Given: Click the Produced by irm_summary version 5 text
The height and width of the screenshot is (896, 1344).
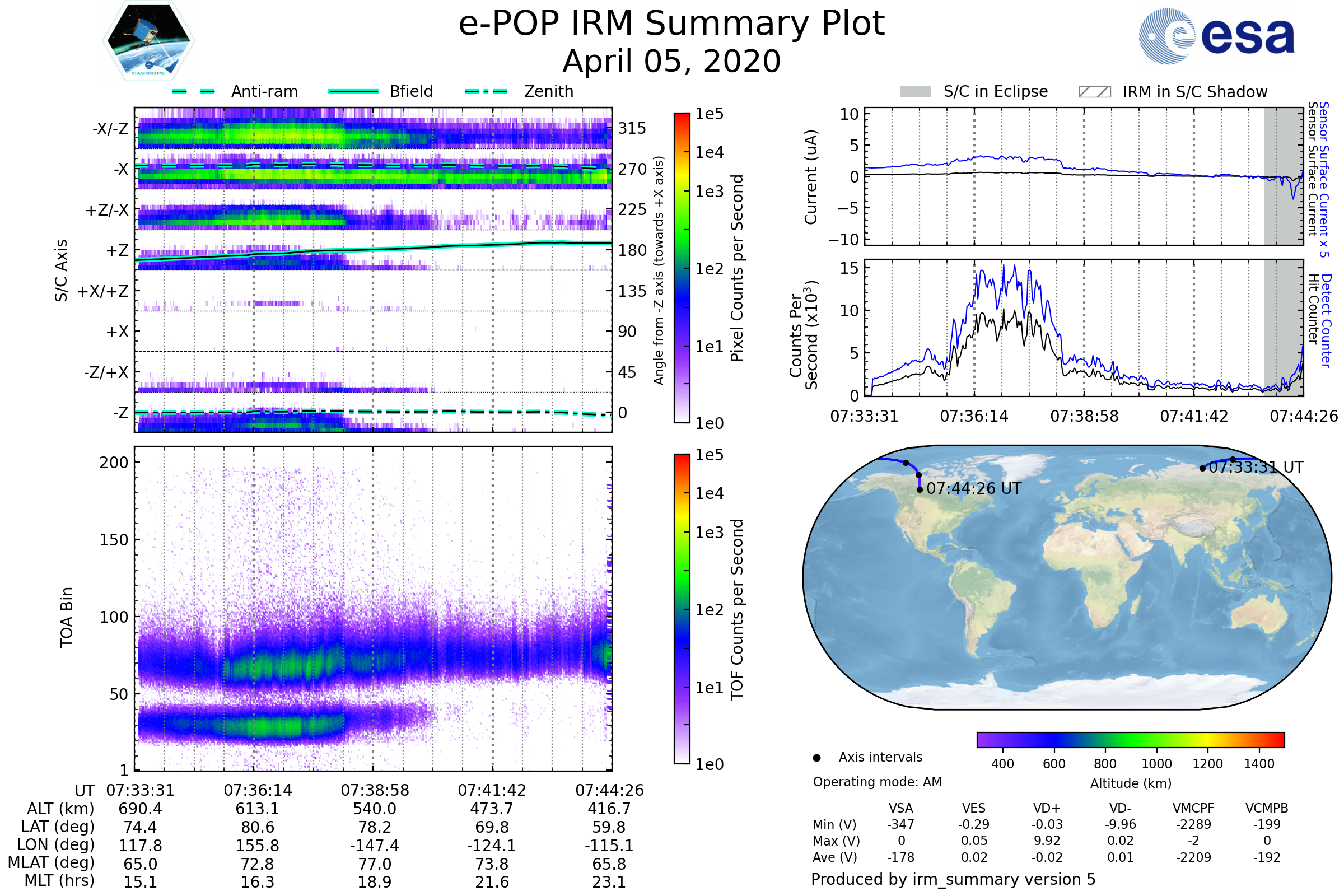Looking at the screenshot, I should point(953,879).
